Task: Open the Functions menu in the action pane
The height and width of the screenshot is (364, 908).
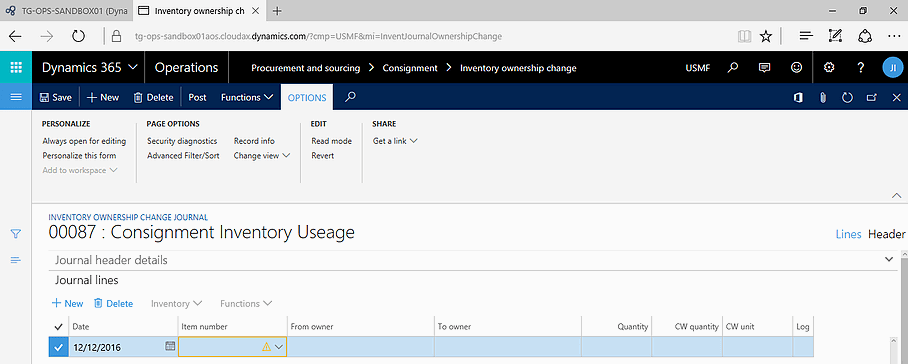Action: pyautogui.click(x=247, y=97)
